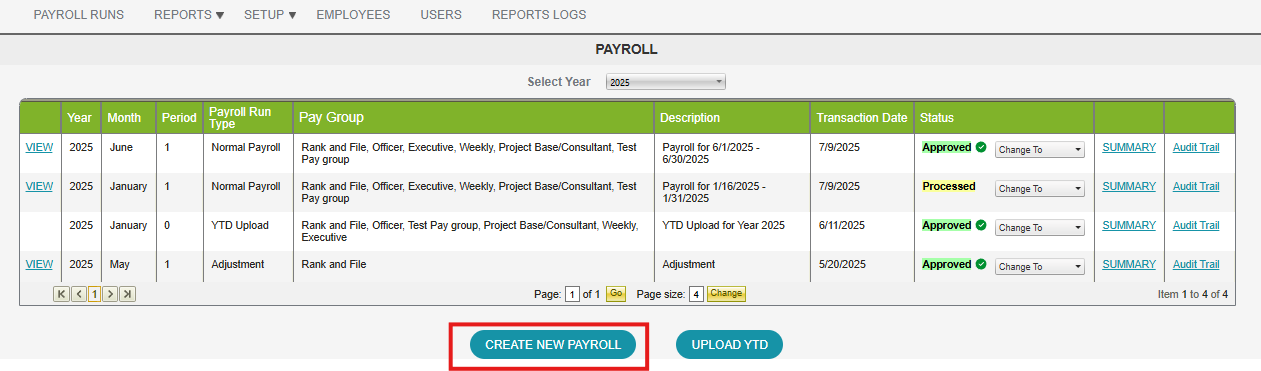
Task: Go to next page pager icon
Action: pos(110,294)
